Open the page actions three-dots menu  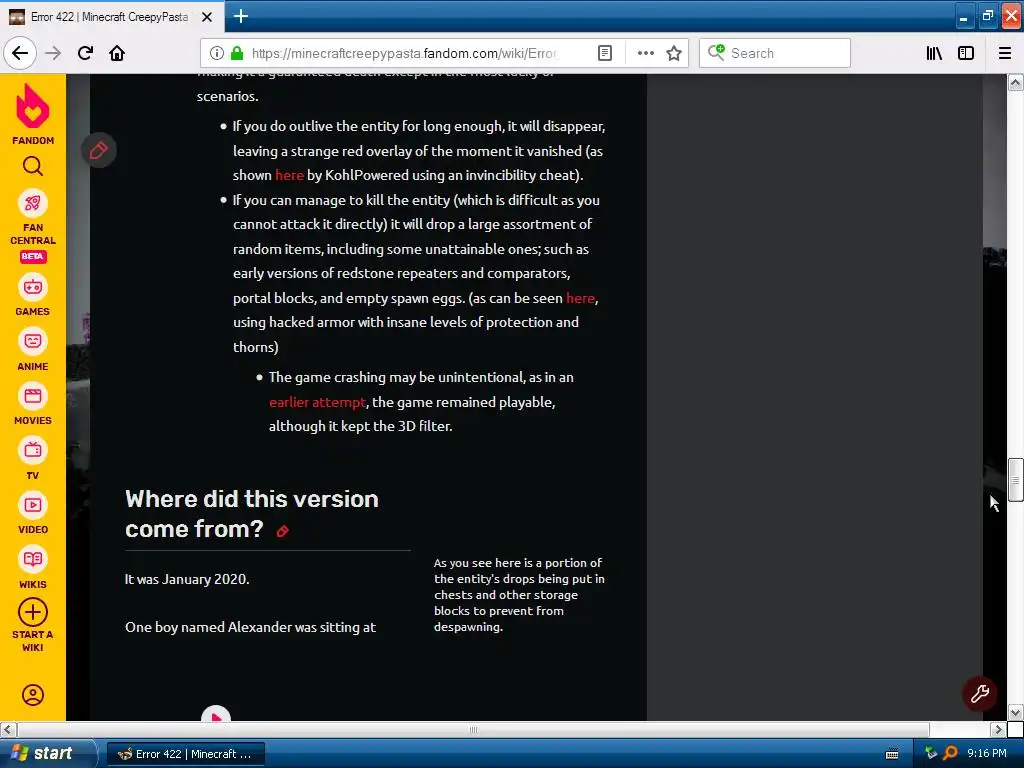click(x=645, y=53)
